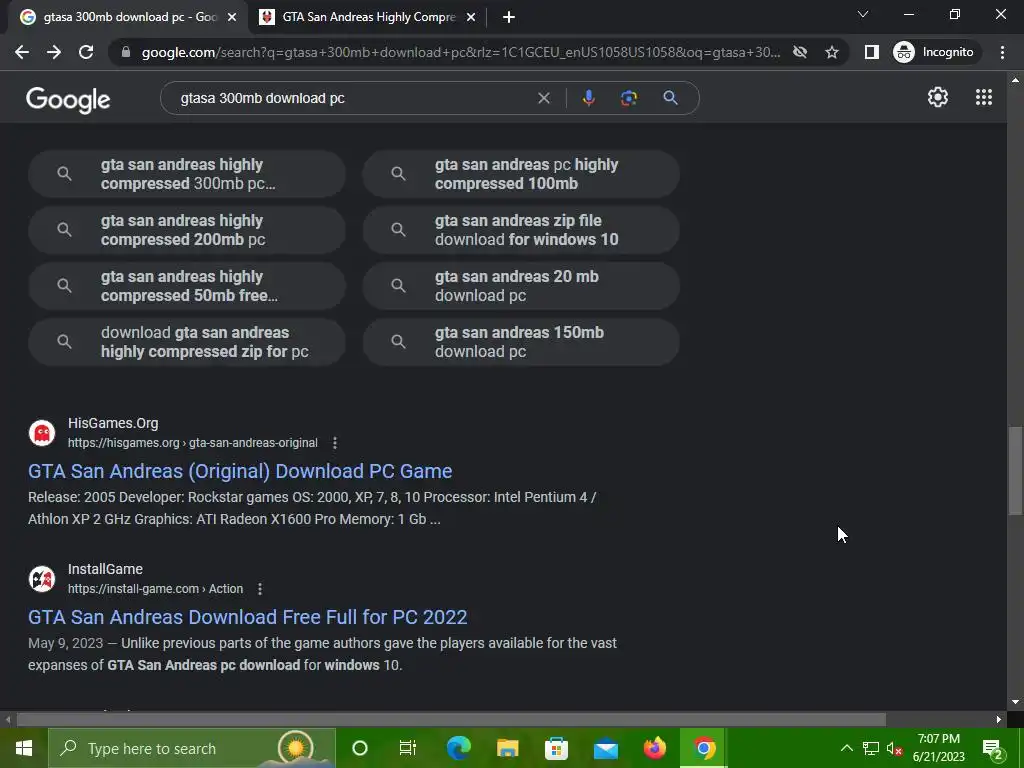Select suggestion download gta san andreas highly compressed zip
Viewport: 1024px width, 768px height.
[187, 342]
